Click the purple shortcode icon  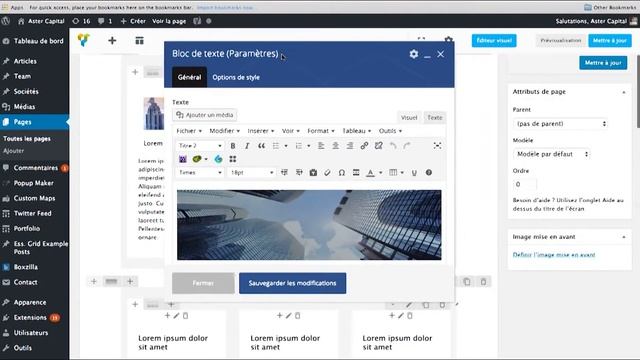[x=182, y=159]
